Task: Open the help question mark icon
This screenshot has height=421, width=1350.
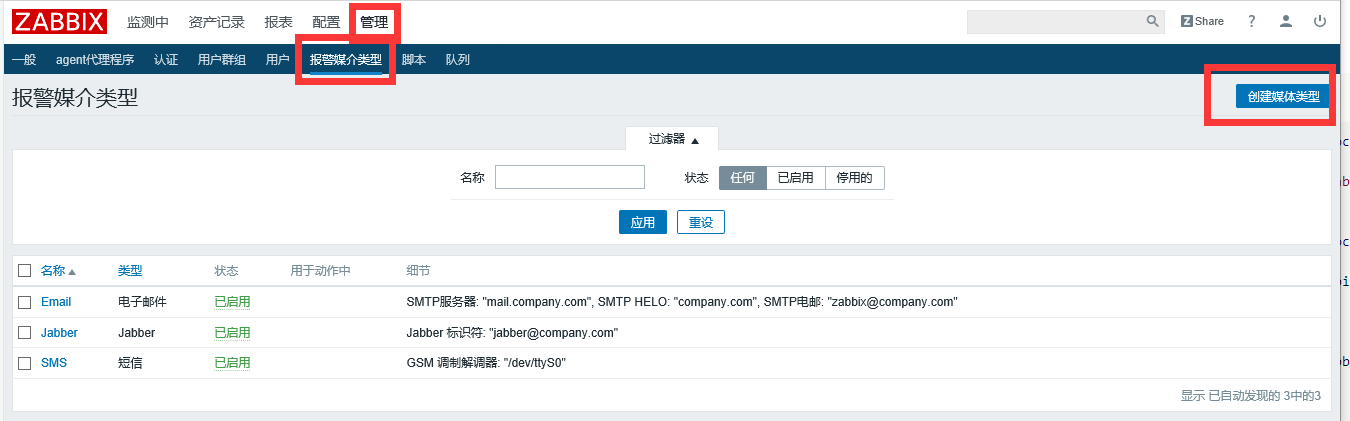Action: pyautogui.click(x=1252, y=21)
